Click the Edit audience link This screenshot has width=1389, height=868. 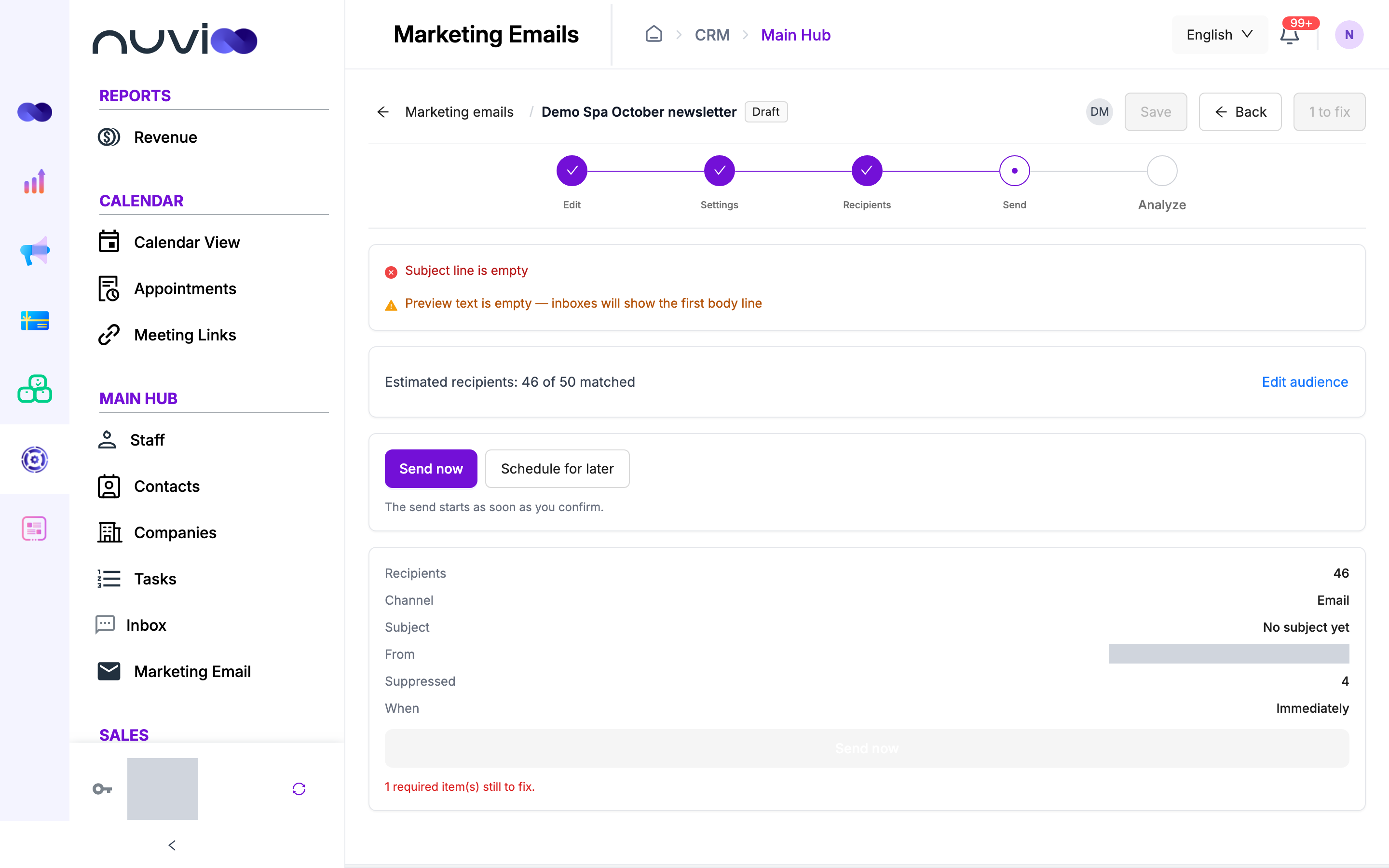click(x=1305, y=382)
